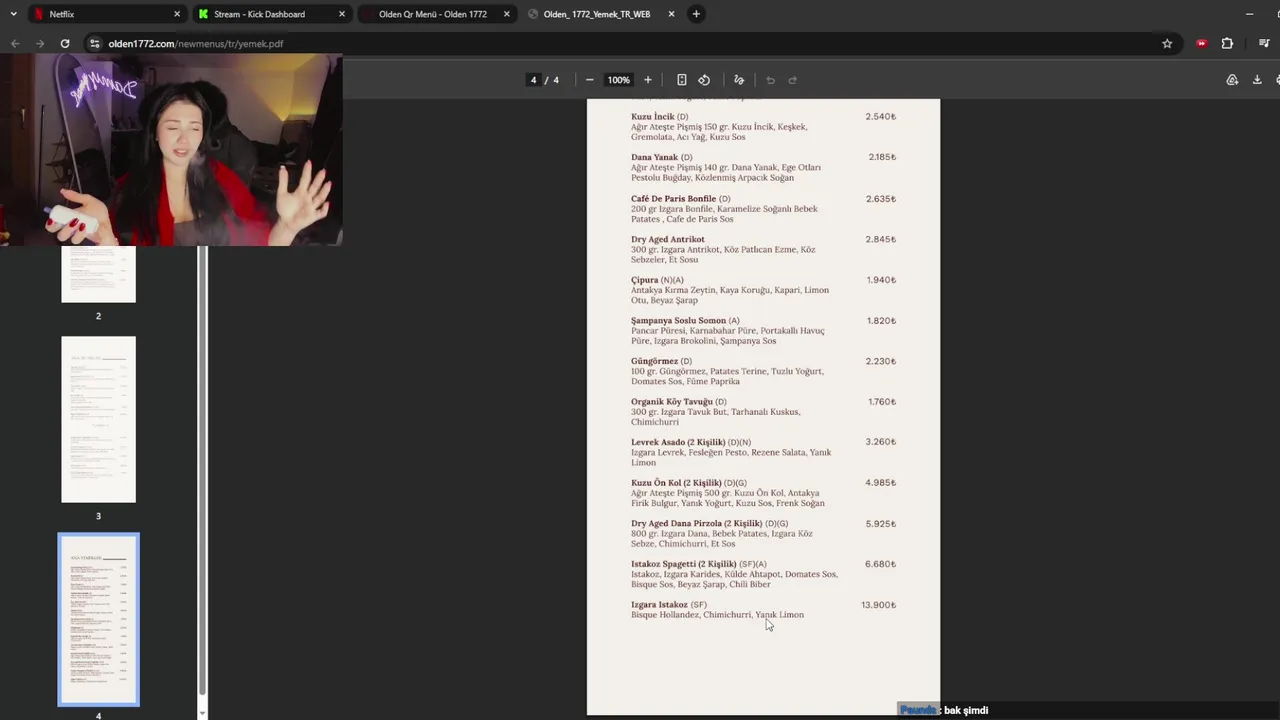
Task: Click Organik Köy Tavuğu dish name
Action: coord(672,402)
